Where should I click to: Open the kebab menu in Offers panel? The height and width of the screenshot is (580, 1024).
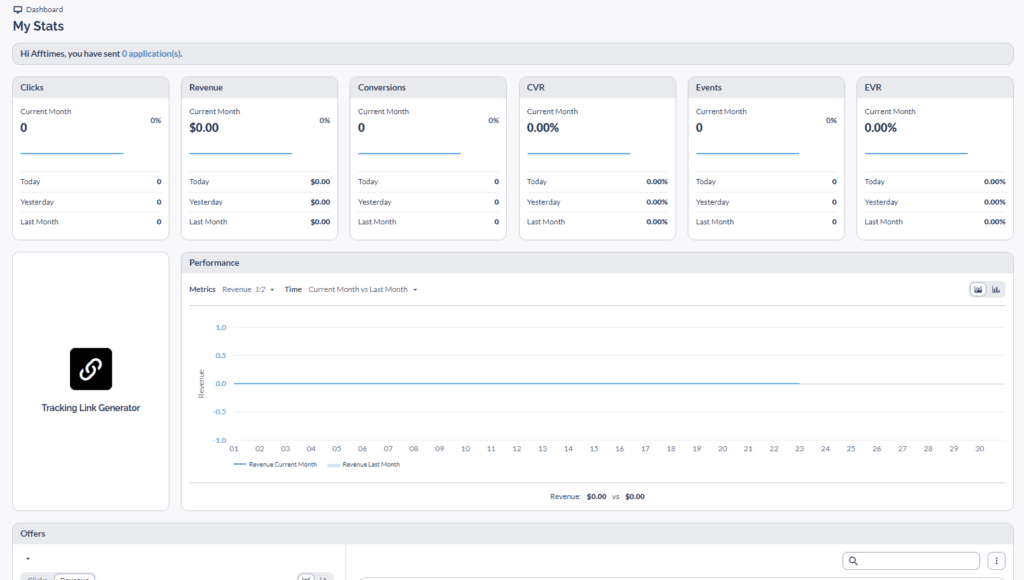click(996, 560)
